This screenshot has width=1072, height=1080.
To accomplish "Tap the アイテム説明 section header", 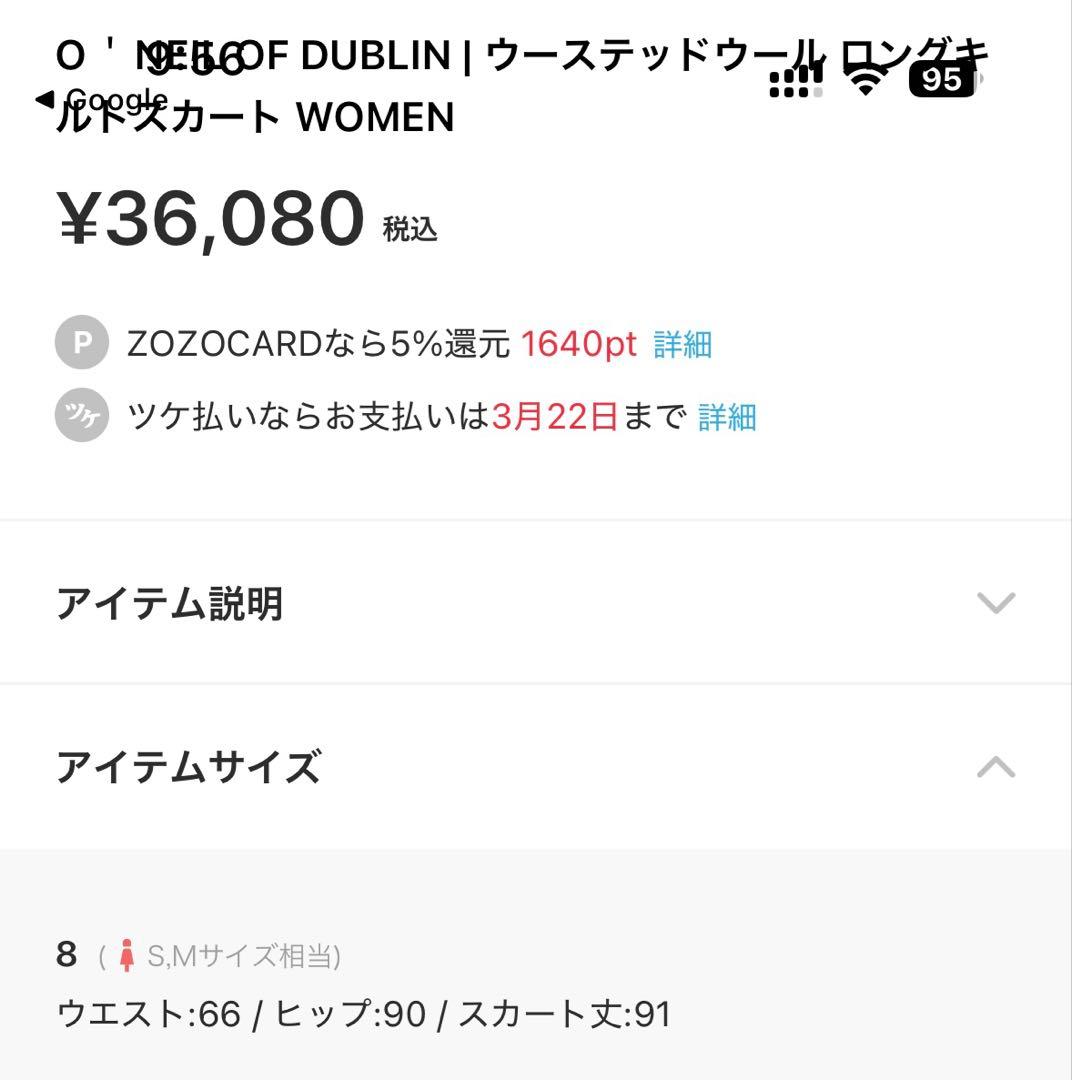I will pyautogui.click(x=170, y=604).
